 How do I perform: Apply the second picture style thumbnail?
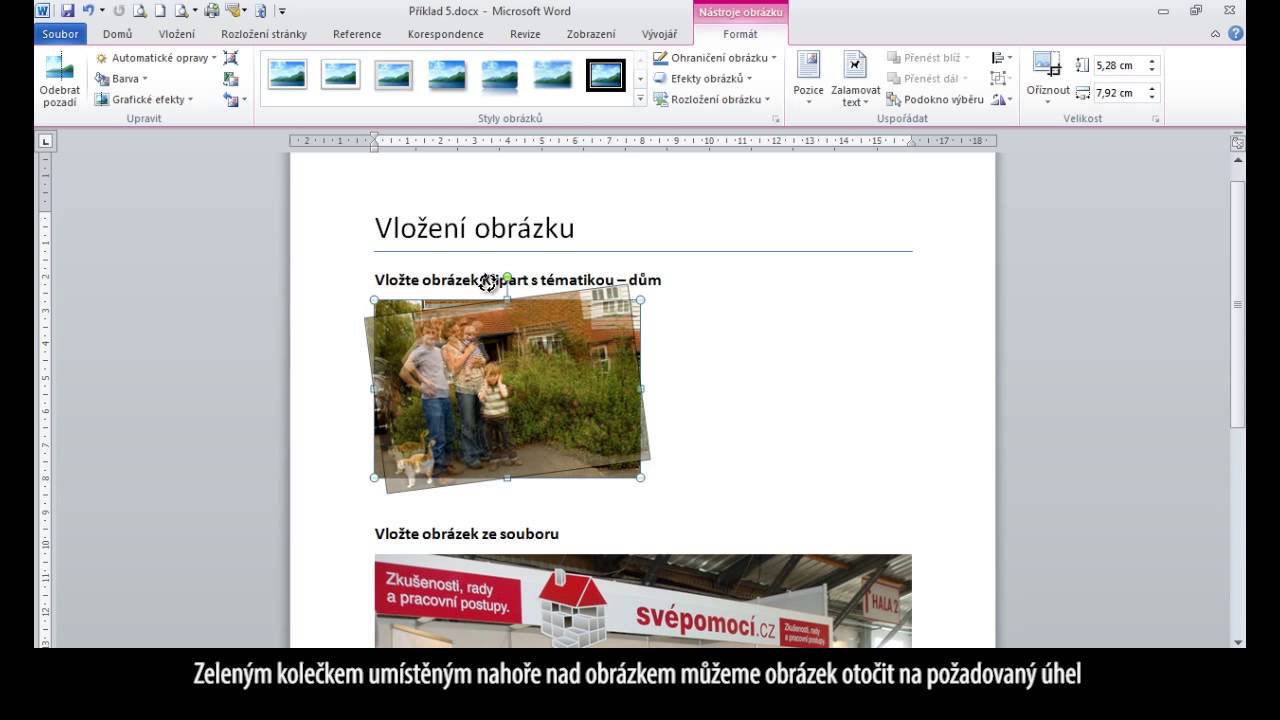(x=340, y=75)
